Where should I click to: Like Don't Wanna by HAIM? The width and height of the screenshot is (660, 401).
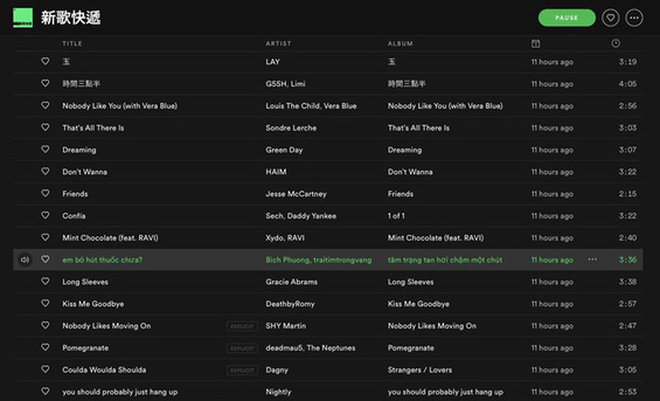(45, 171)
